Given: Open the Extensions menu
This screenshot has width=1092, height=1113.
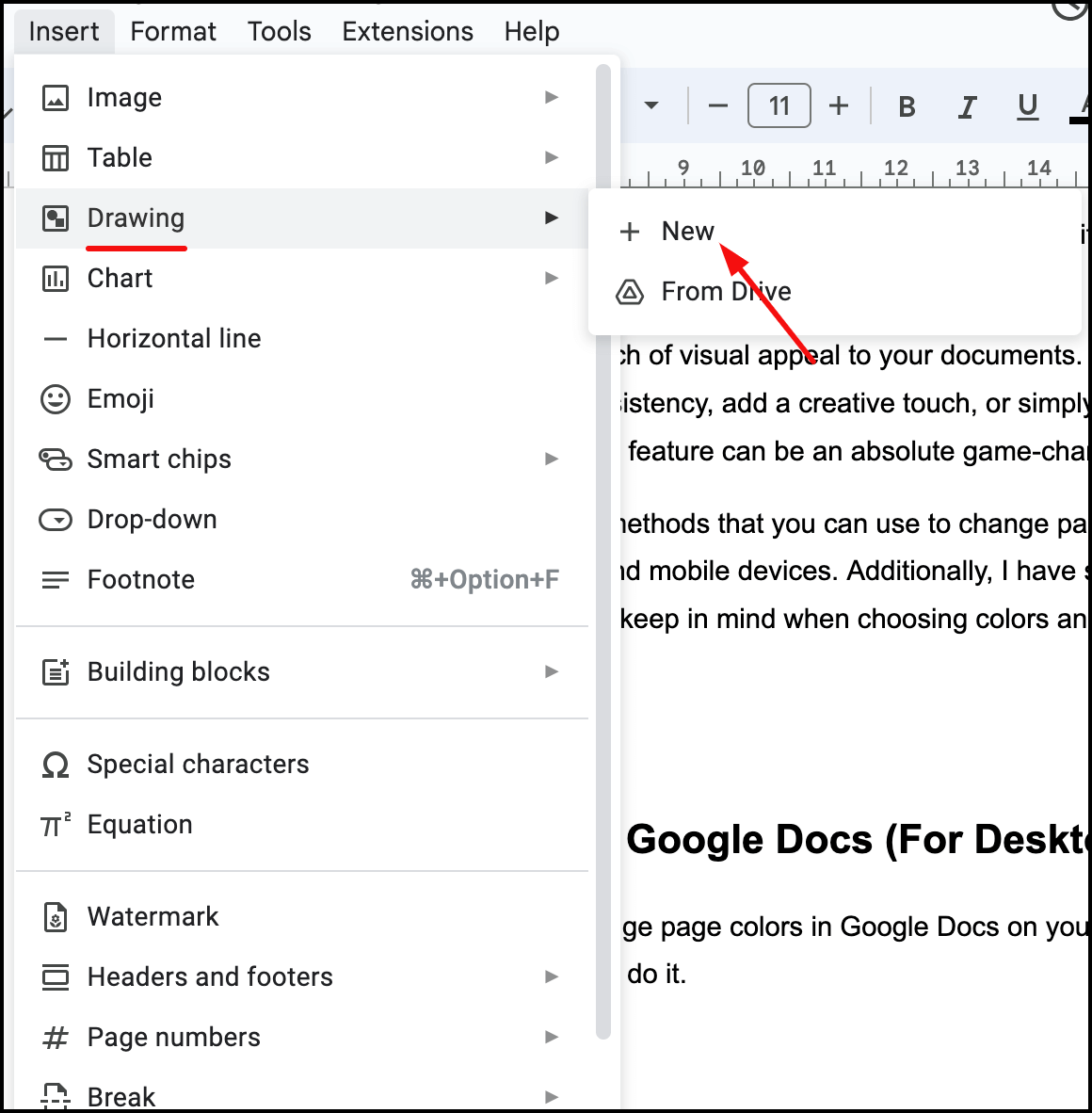Looking at the screenshot, I should tap(408, 32).
